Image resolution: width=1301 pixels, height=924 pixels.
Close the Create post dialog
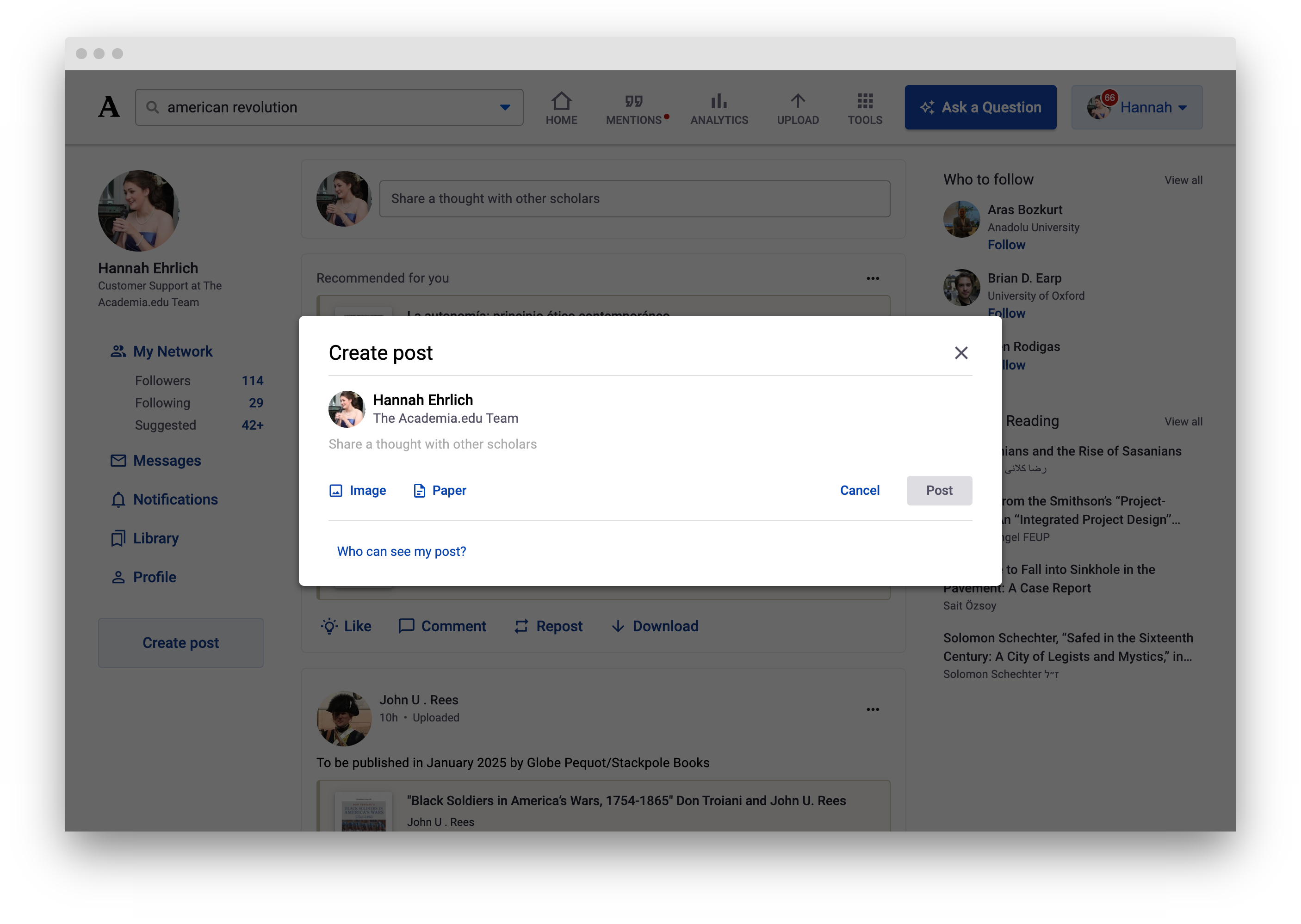tap(960, 353)
